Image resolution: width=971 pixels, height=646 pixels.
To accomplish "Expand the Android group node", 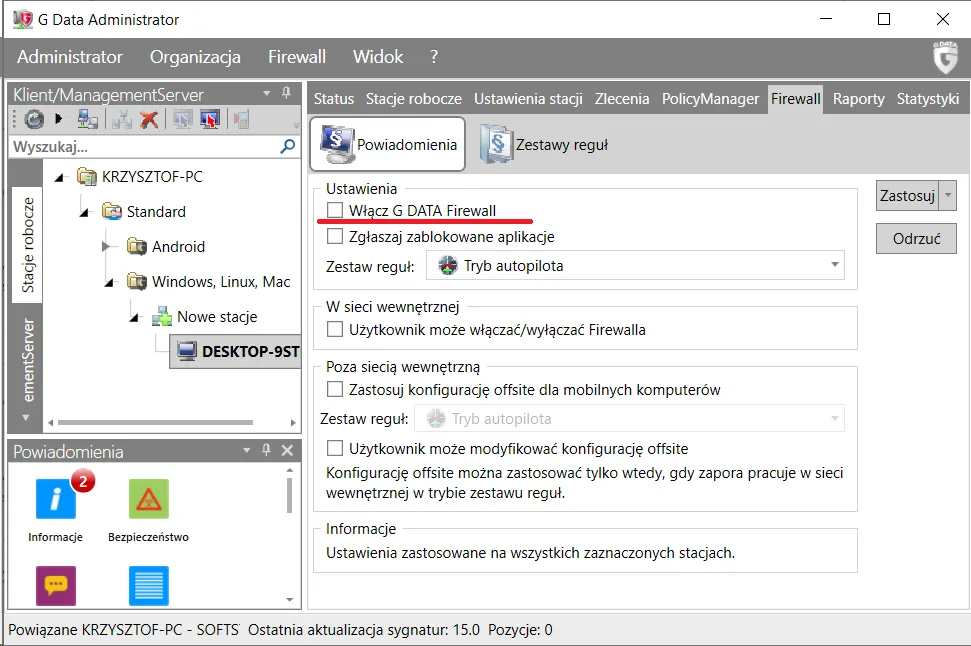I will pyautogui.click(x=107, y=247).
